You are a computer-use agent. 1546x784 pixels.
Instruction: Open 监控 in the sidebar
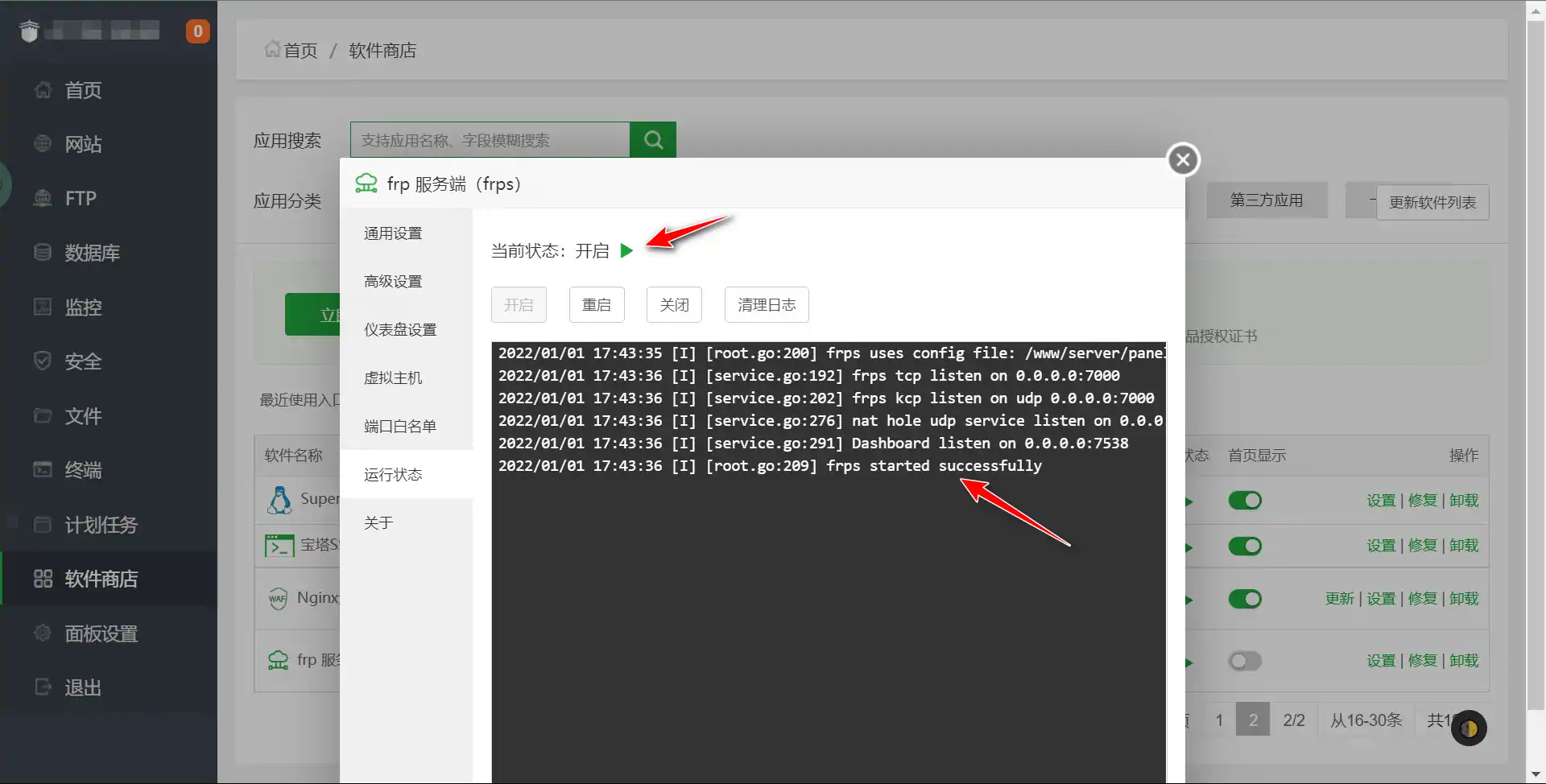tap(83, 307)
